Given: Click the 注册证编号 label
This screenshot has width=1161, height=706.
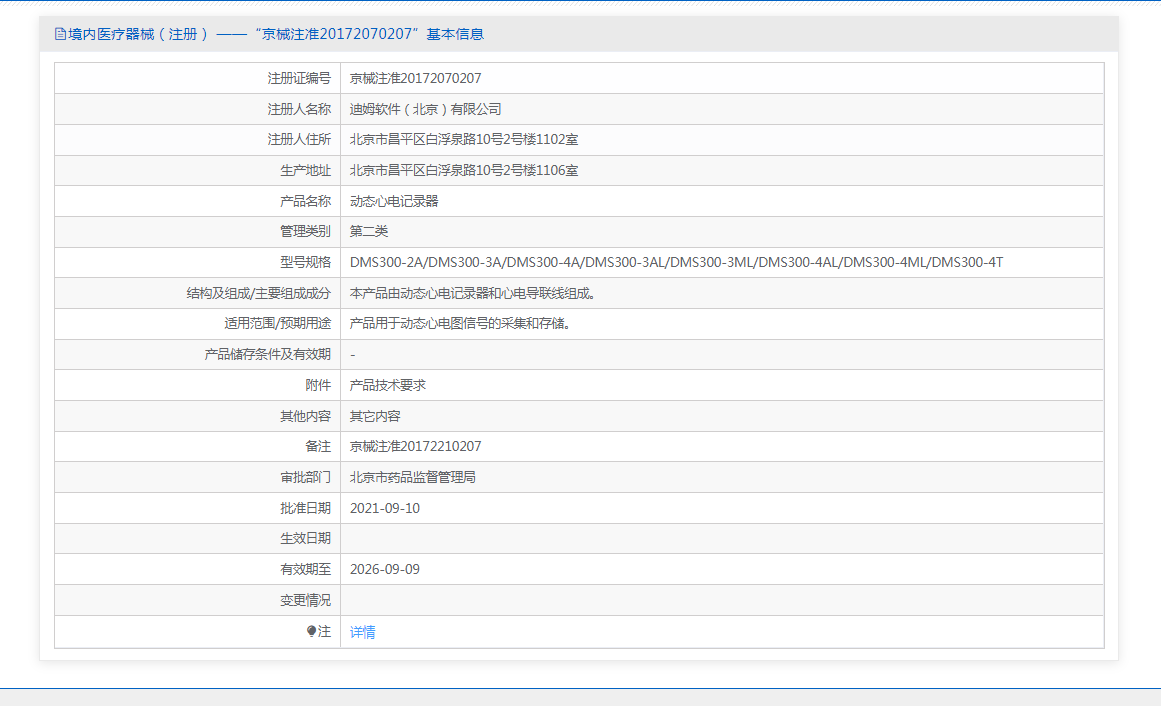Looking at the screenshot, I should tap(299, 79).
